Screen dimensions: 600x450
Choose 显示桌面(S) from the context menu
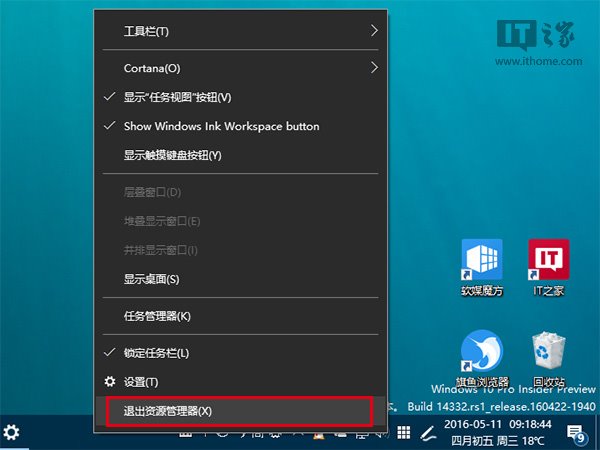click(x=151, y=278)
